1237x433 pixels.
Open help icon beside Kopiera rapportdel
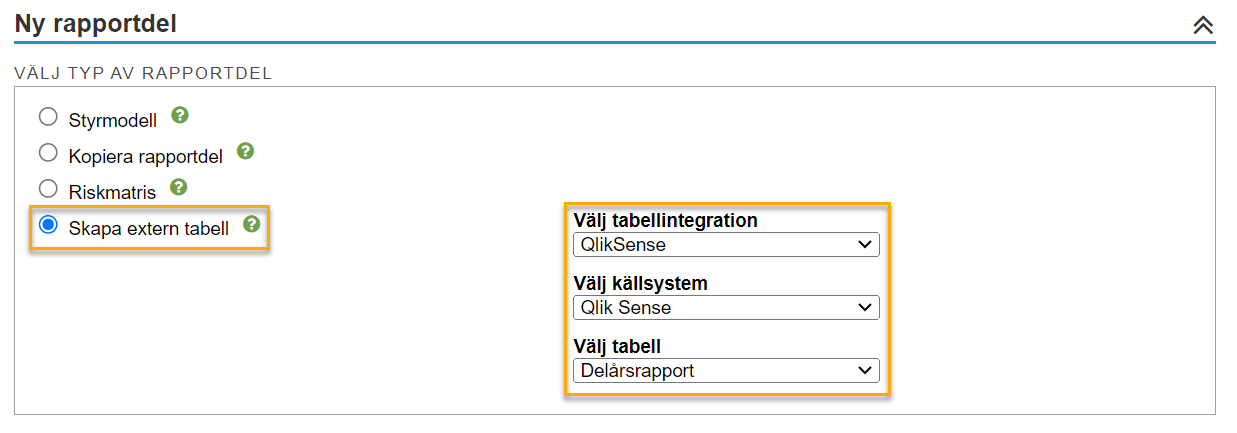click(x=245, y=152)
